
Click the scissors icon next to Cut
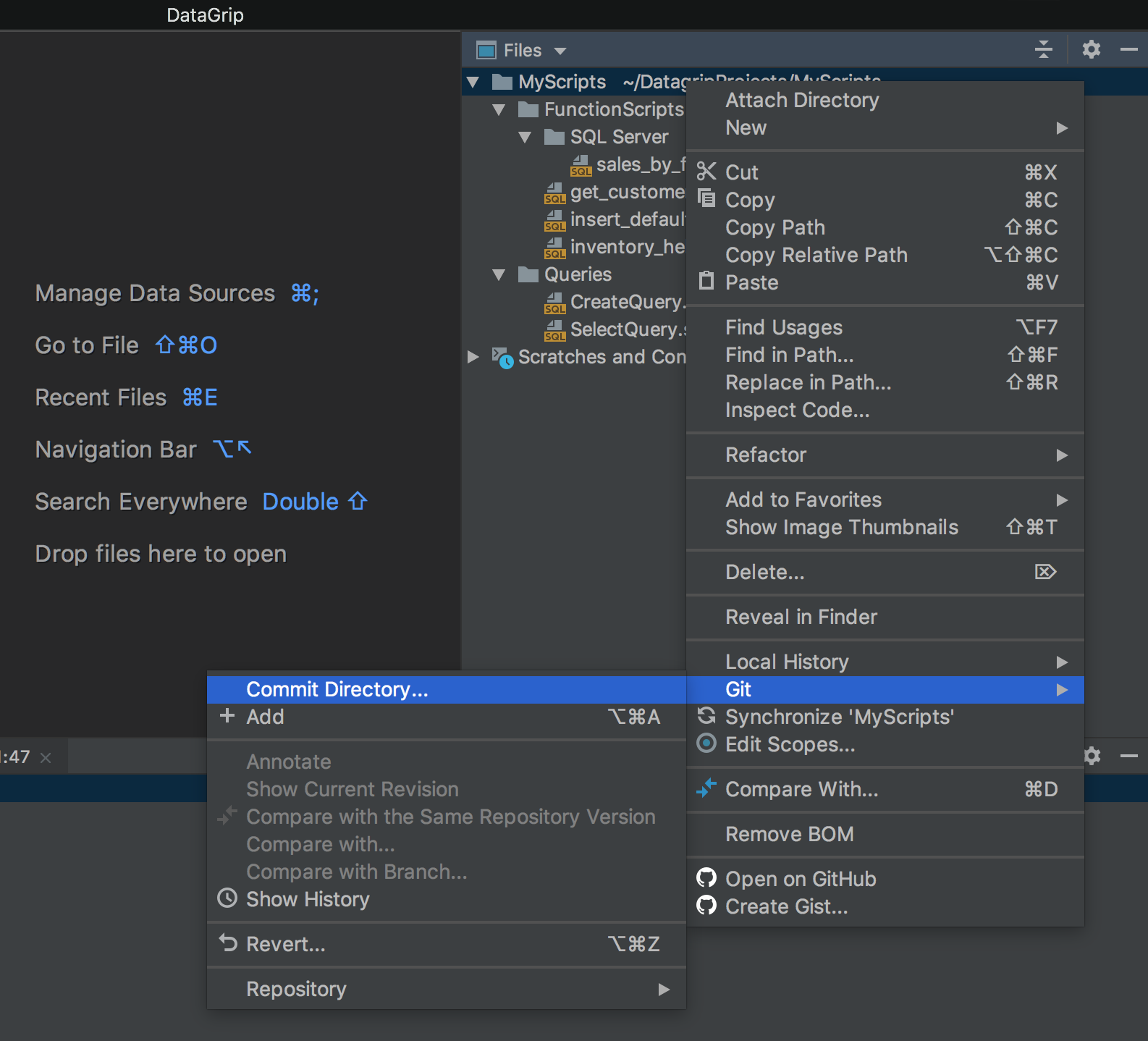(x=706, y=172)
